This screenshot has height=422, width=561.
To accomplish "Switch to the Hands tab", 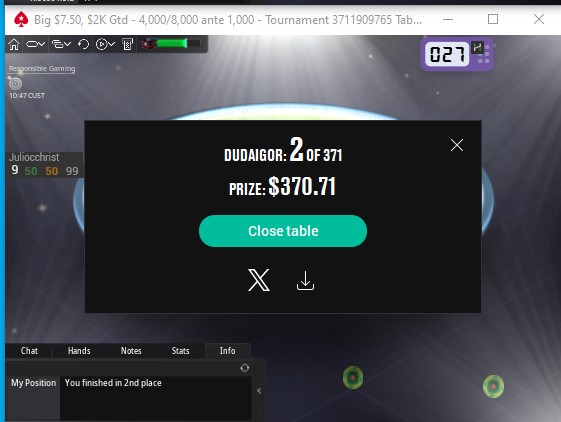I will 79,351.
